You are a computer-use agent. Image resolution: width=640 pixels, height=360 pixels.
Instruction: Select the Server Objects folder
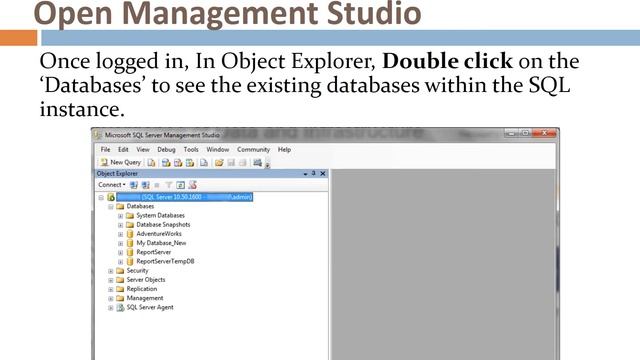tap(146, 280)
